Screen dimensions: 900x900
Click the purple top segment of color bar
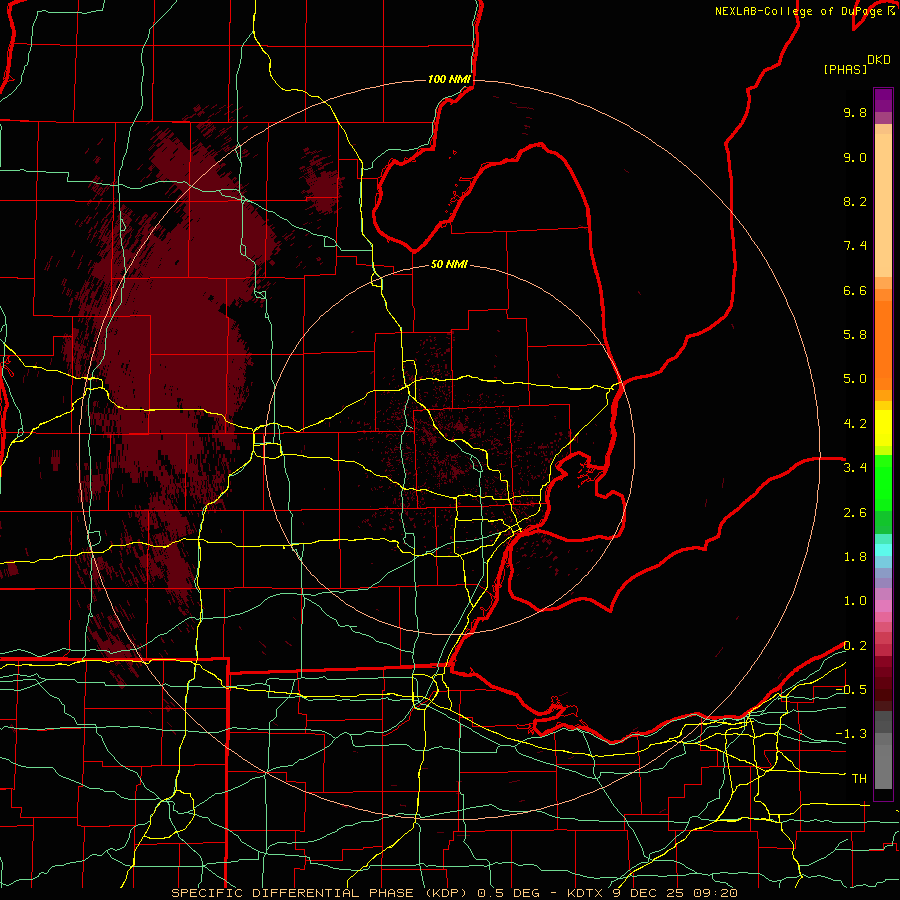[x=883, y=101]
